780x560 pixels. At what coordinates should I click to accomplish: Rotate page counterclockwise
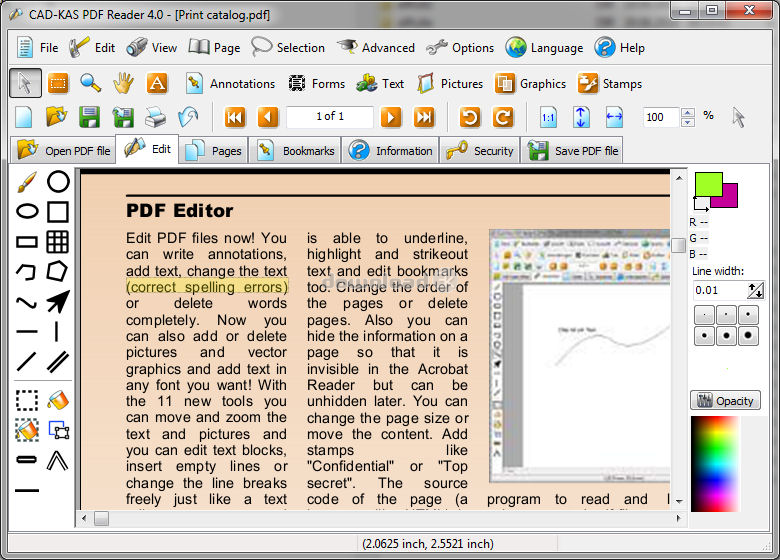pos(470,117)
